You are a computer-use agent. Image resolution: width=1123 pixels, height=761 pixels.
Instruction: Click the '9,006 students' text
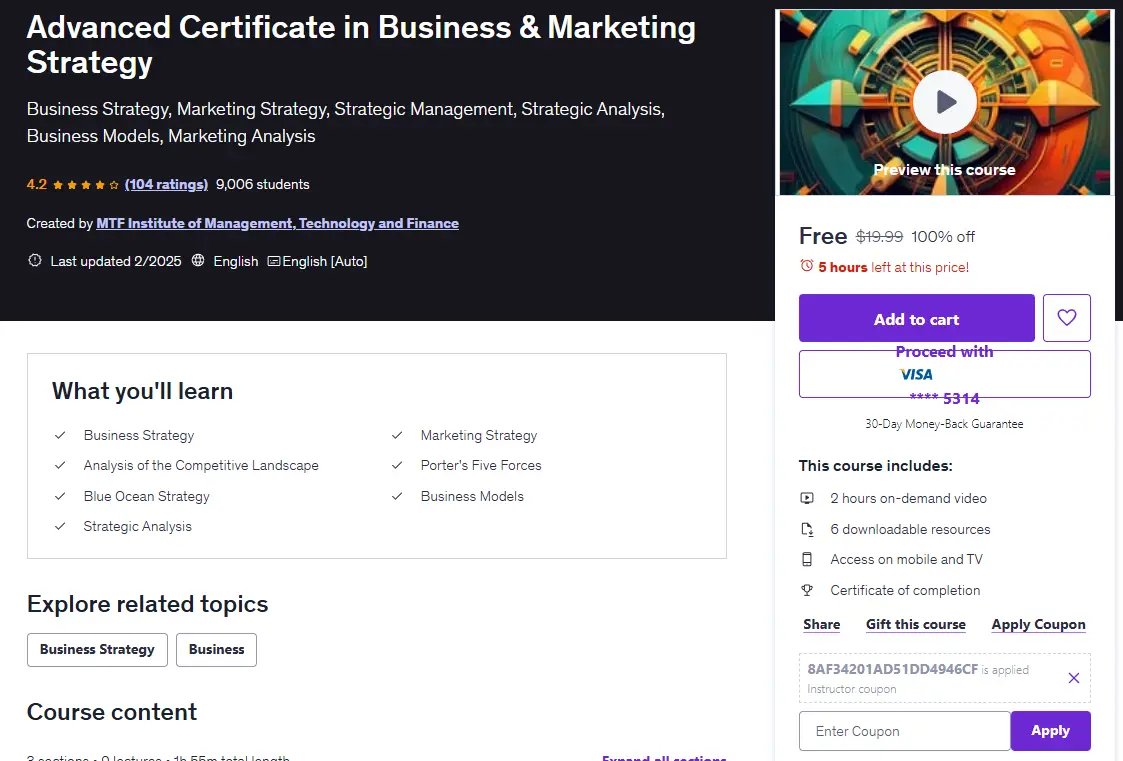[263, 185]
